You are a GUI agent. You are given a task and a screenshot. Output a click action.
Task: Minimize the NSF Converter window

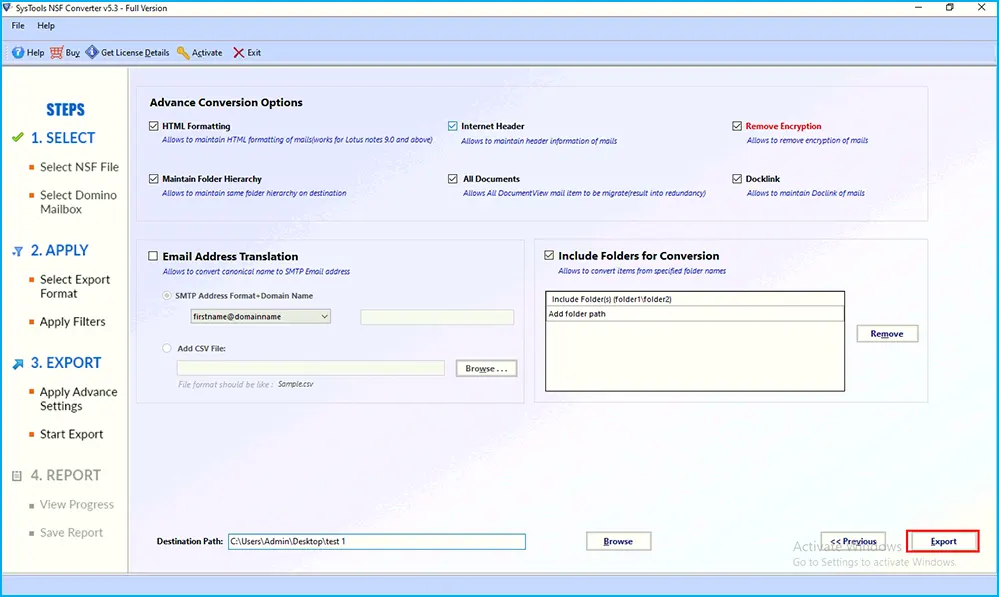click(918, 8)
